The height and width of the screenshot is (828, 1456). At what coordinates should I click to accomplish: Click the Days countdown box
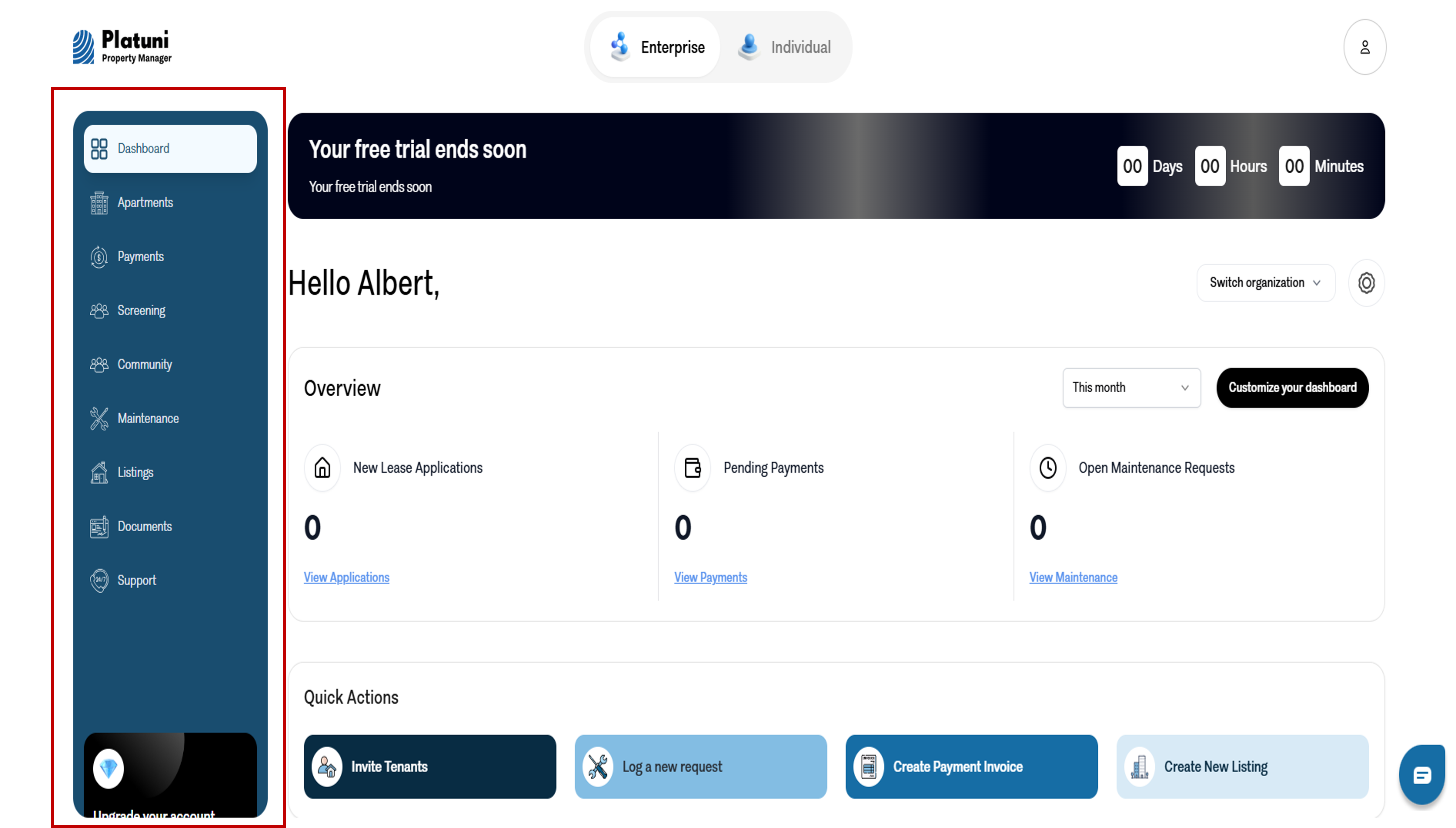tap(1132, 166)
